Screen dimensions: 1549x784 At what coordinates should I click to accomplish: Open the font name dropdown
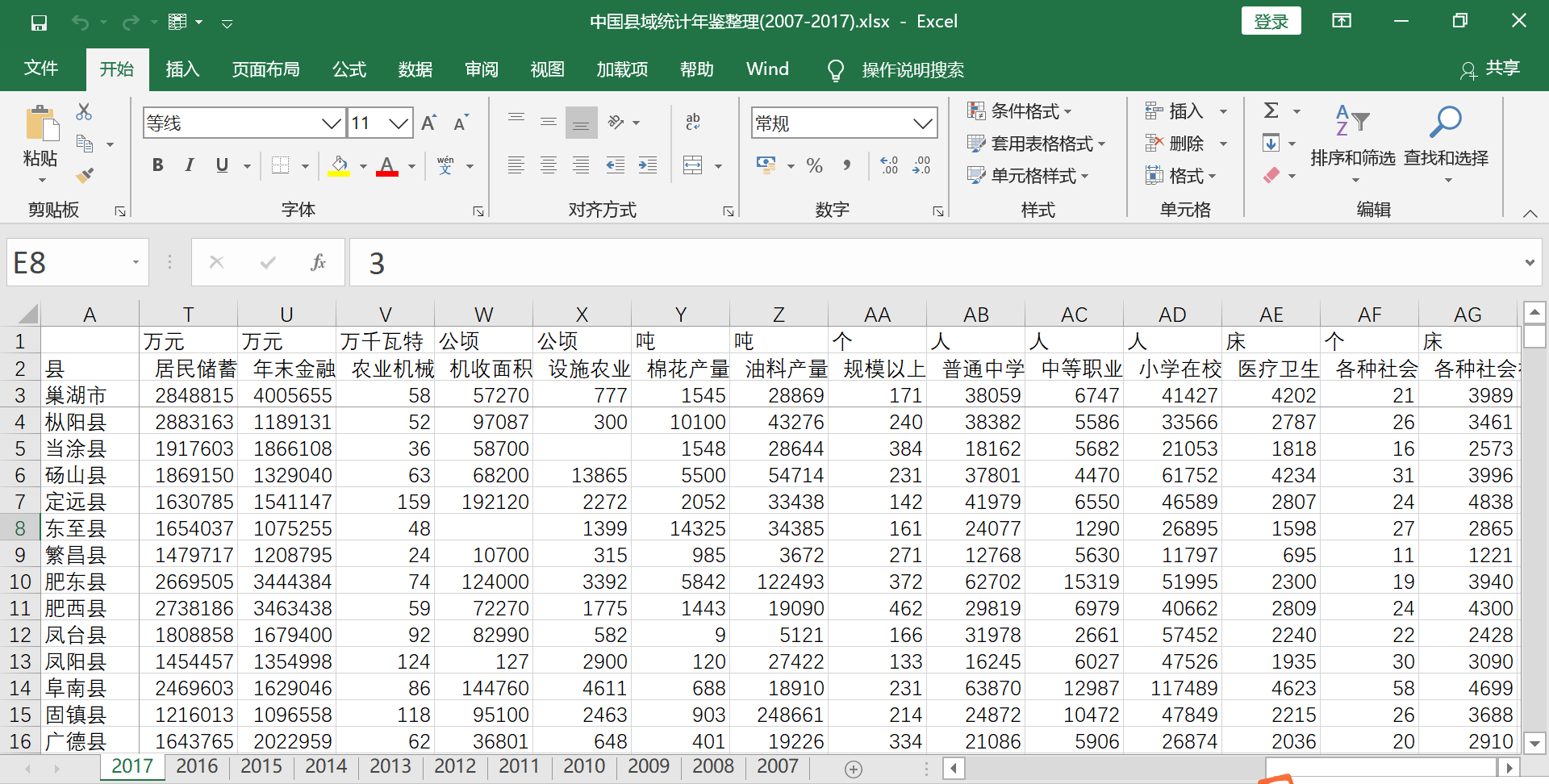coord(331,123)
